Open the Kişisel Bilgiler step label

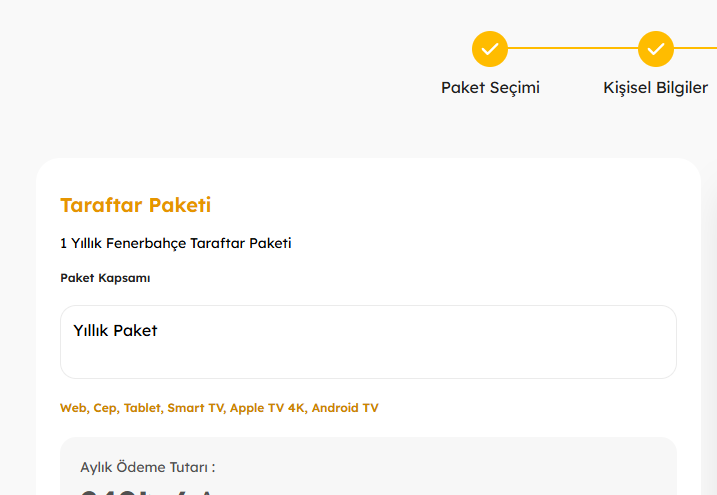(655, 87)
